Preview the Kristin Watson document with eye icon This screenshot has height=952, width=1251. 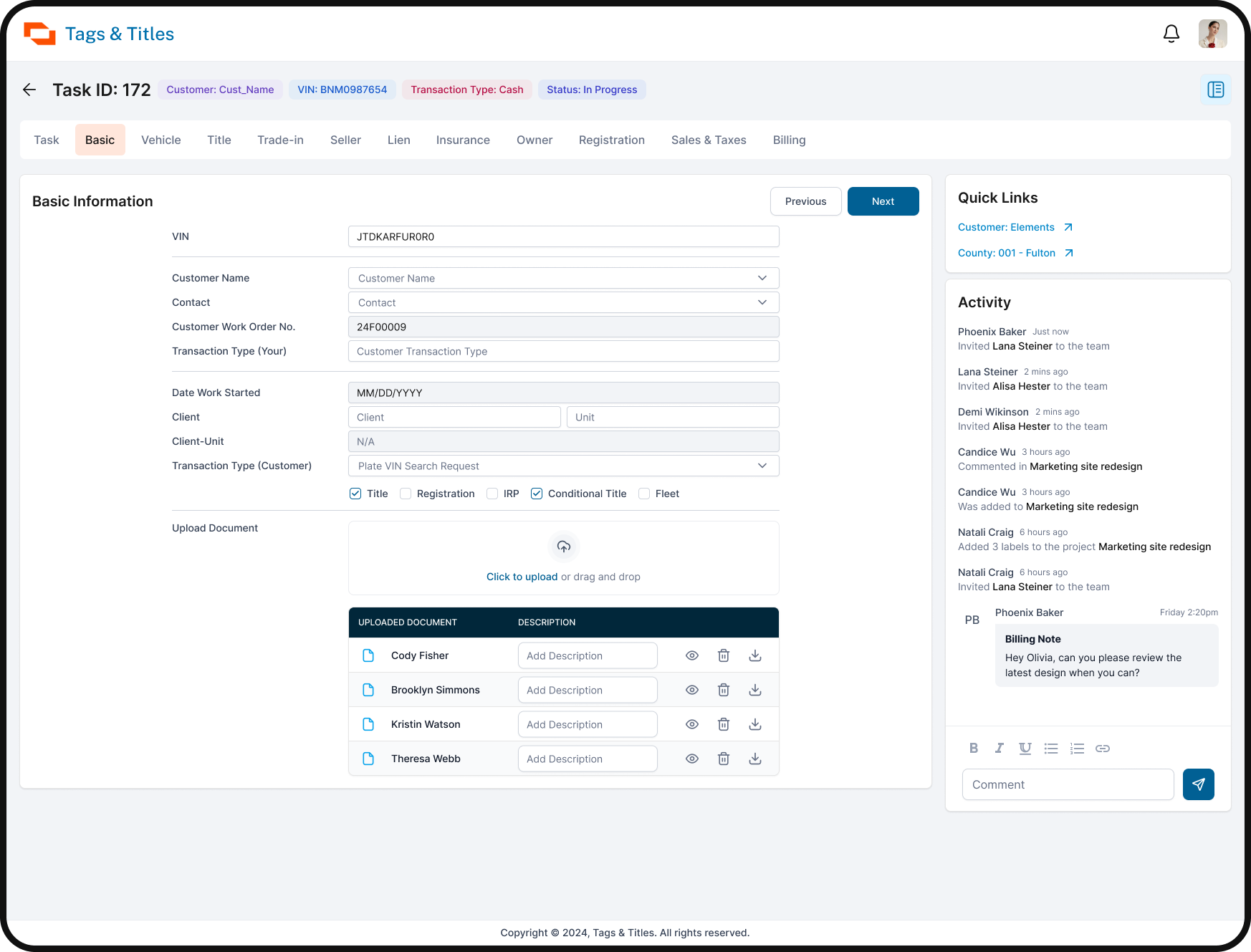(x=692, y=724)
